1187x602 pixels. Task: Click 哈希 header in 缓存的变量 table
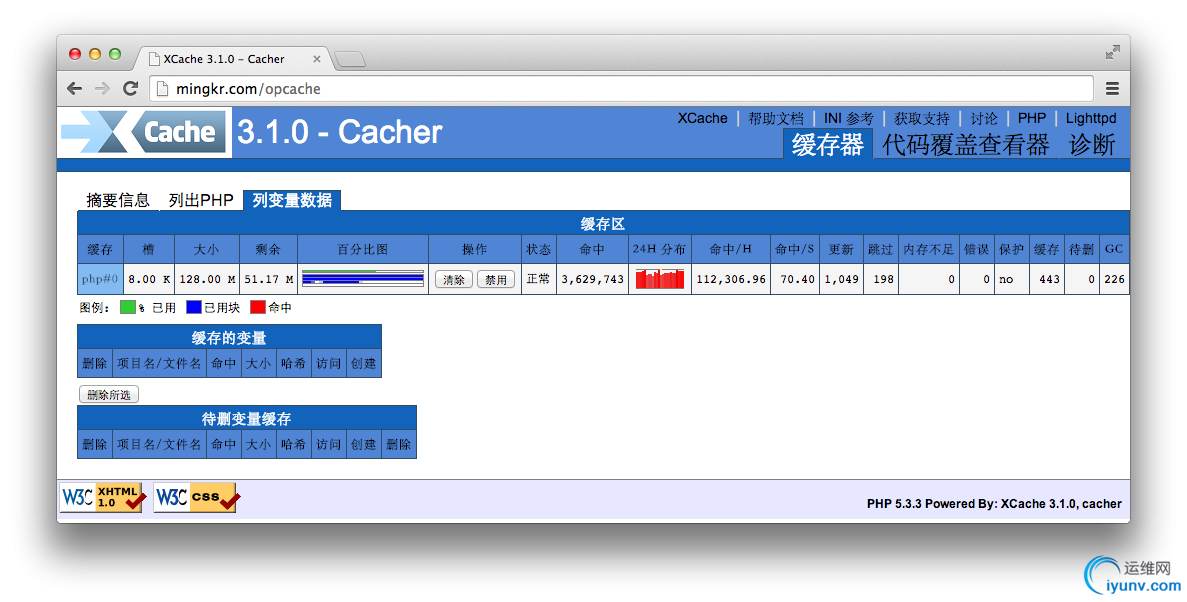tap(293, 363)
